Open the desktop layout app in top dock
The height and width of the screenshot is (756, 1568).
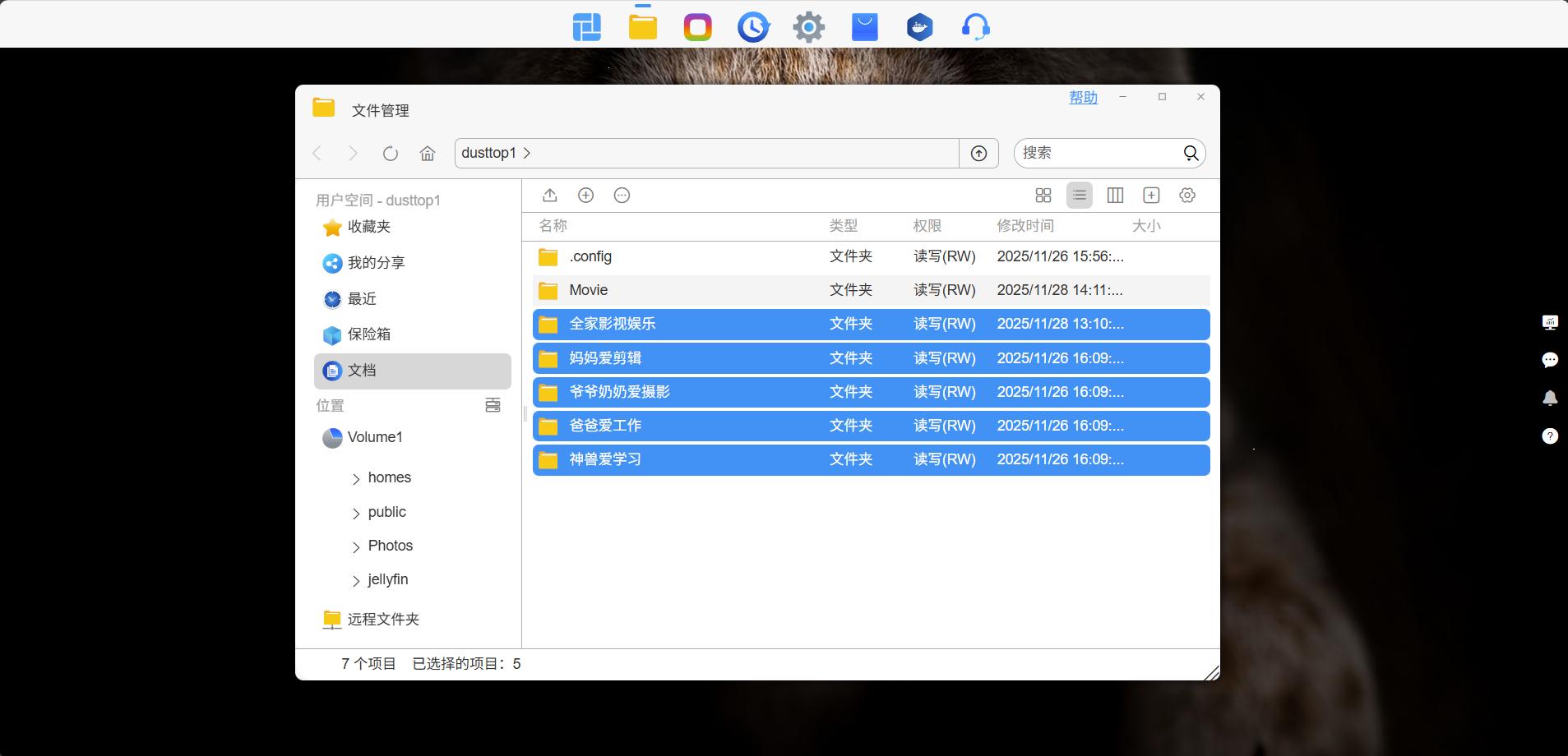pyautogui.click(x=587, y=27)
